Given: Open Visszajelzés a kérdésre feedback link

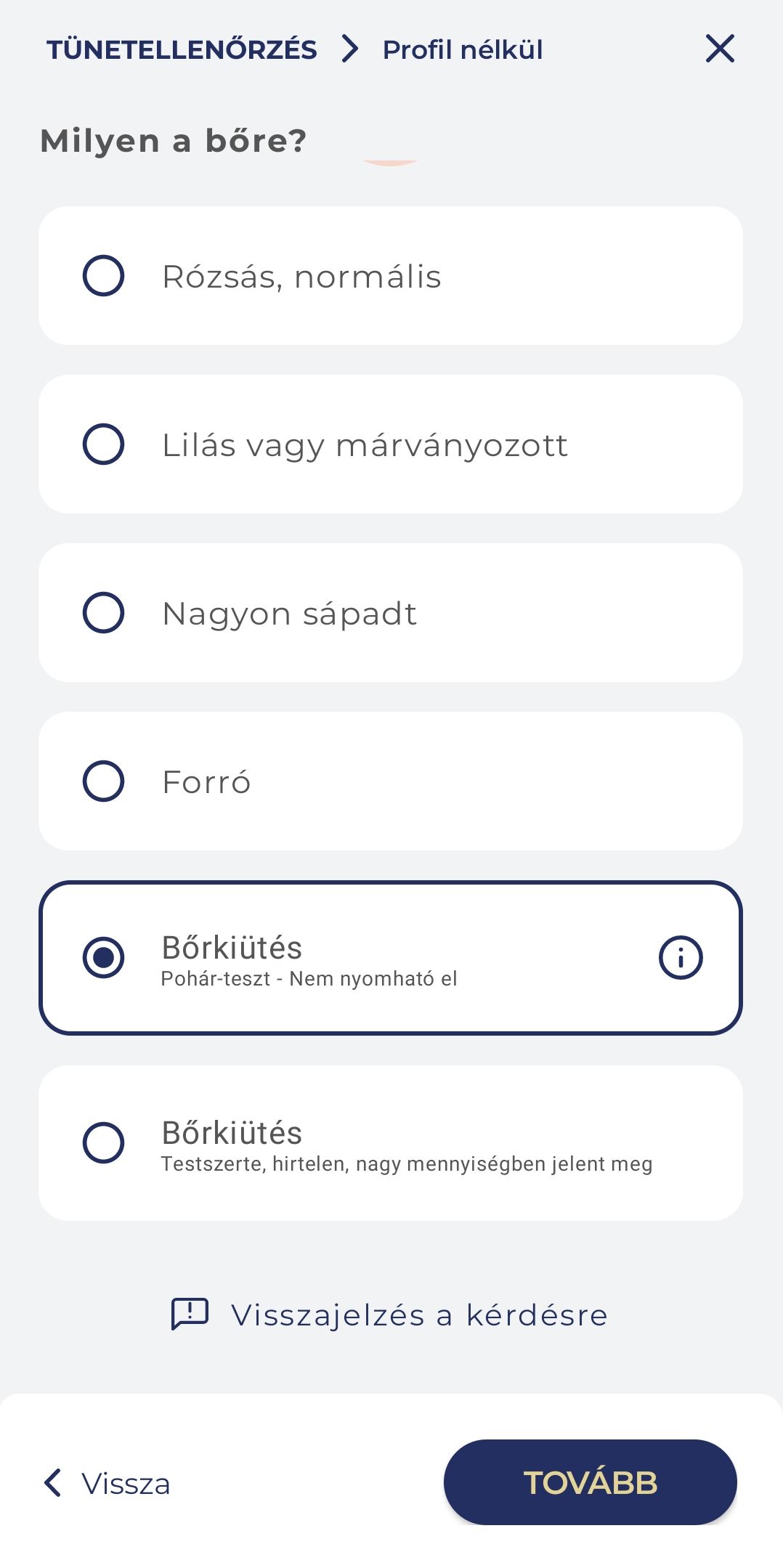Looking at the screenshot, I should tap(419, 1315).
